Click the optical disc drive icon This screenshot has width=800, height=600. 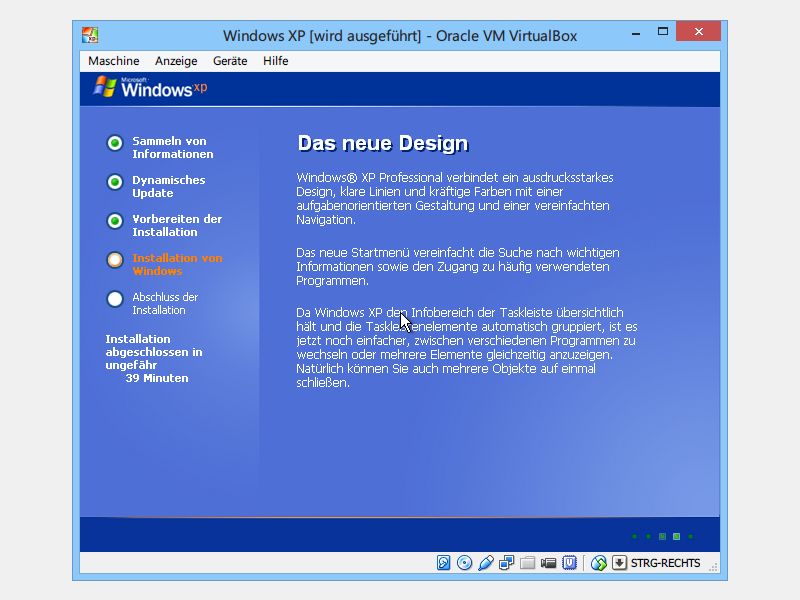(x=464, y=563)
